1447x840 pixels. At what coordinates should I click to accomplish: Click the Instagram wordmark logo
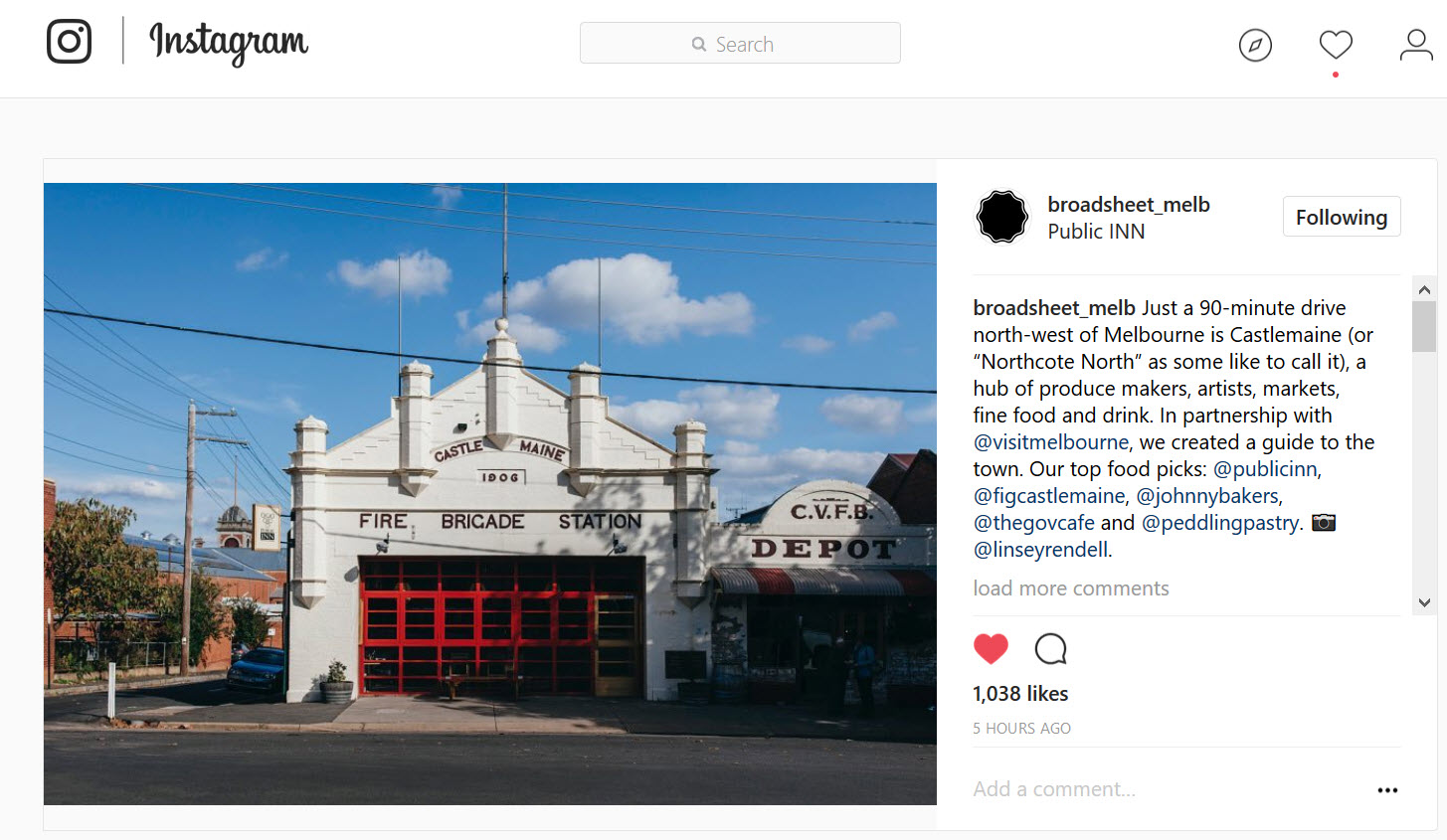[x=229, y=43]
